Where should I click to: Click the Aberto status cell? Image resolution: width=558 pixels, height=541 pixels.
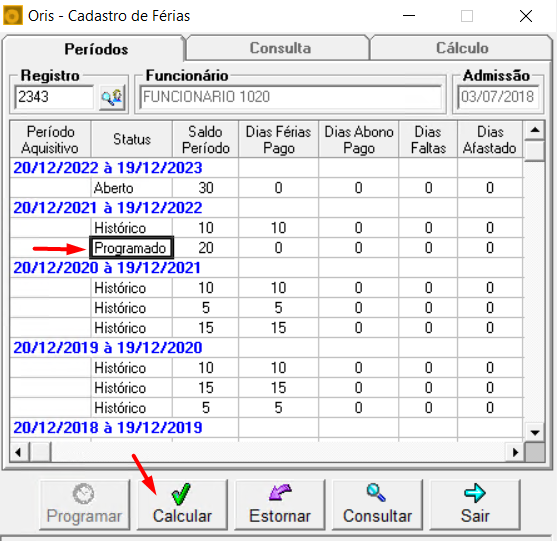(131, 188)
